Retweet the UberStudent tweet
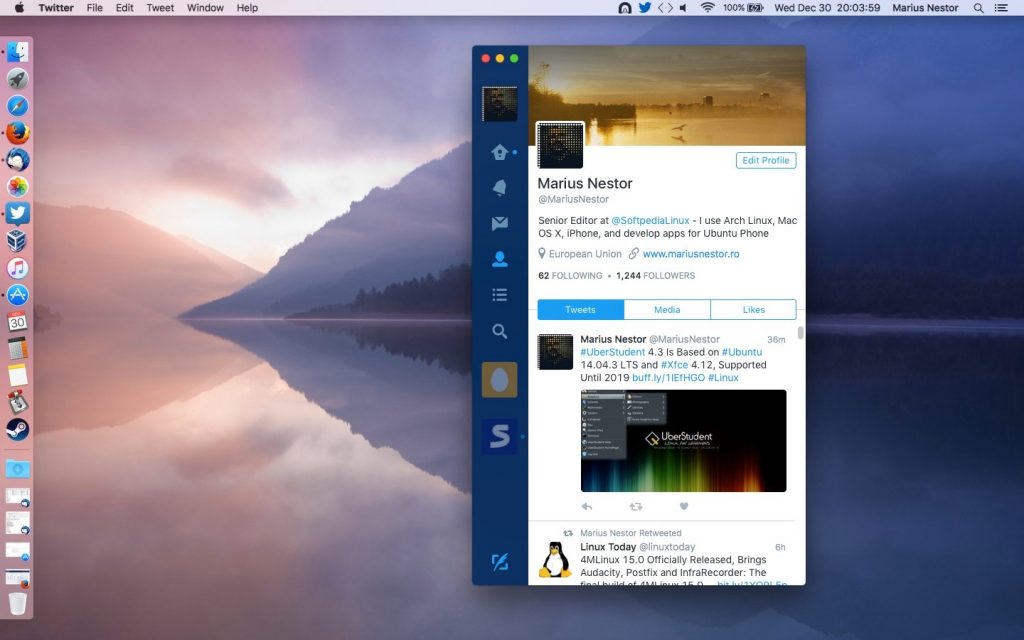This screenshot has width=1024, height=640. coord(635,507)
